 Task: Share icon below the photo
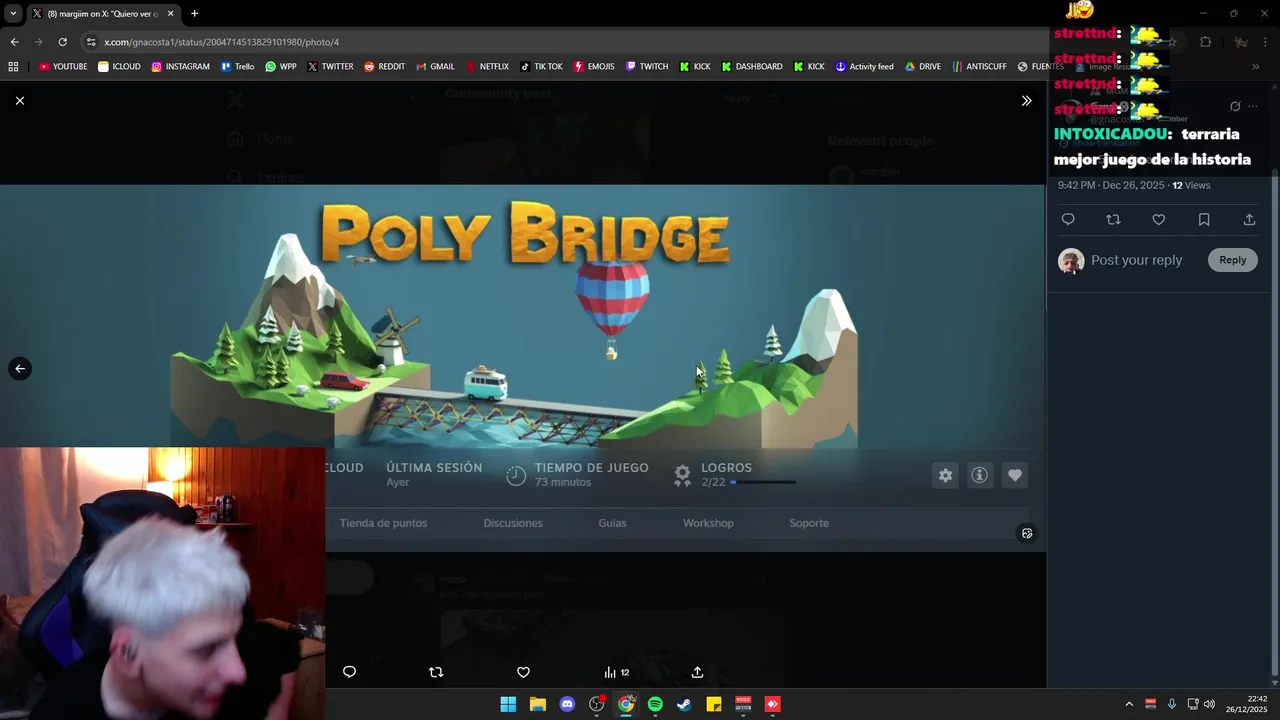click(x=697, y=672)
